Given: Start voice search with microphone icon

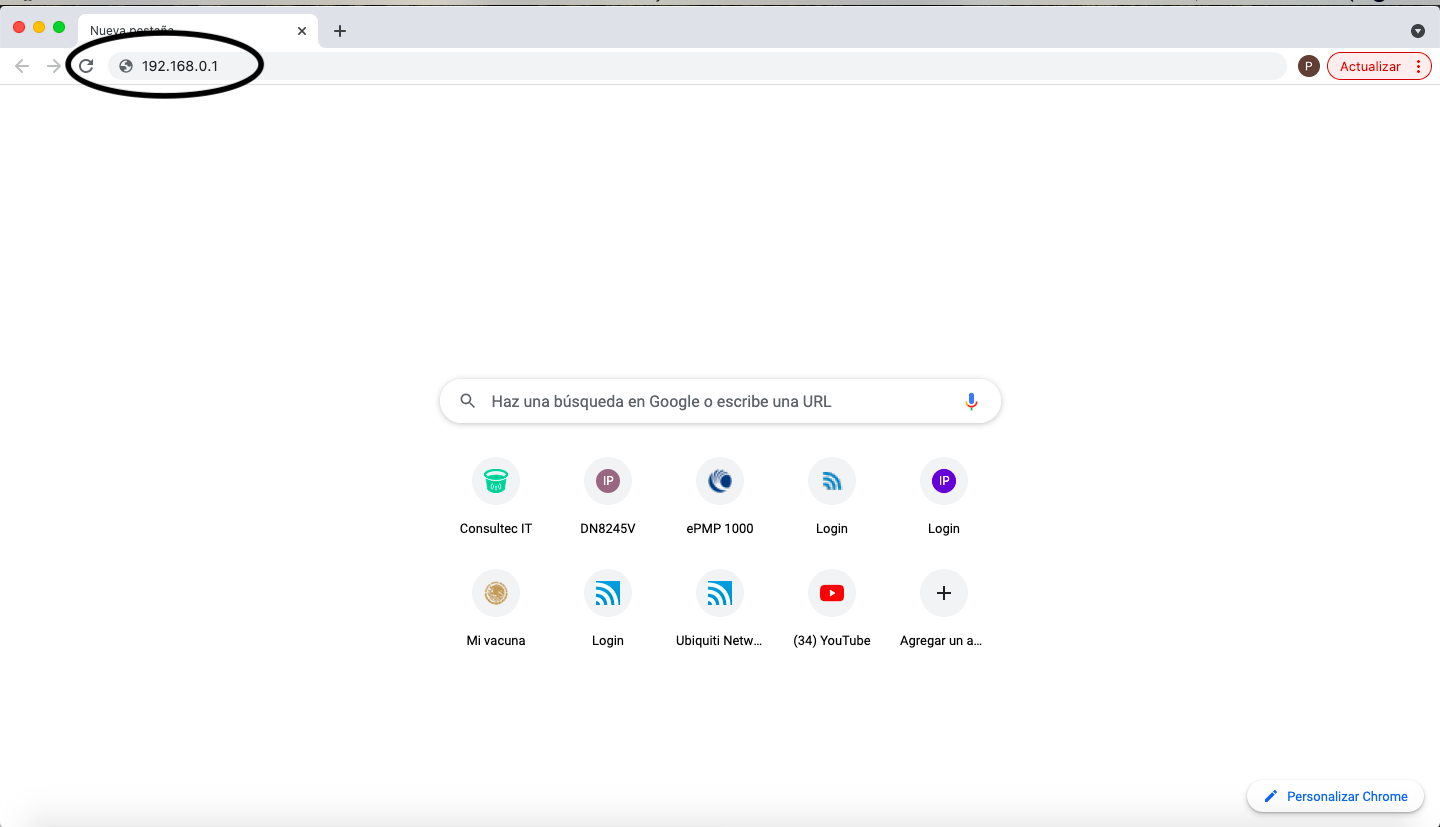Looking at the screenshot, I should (970, 401).
